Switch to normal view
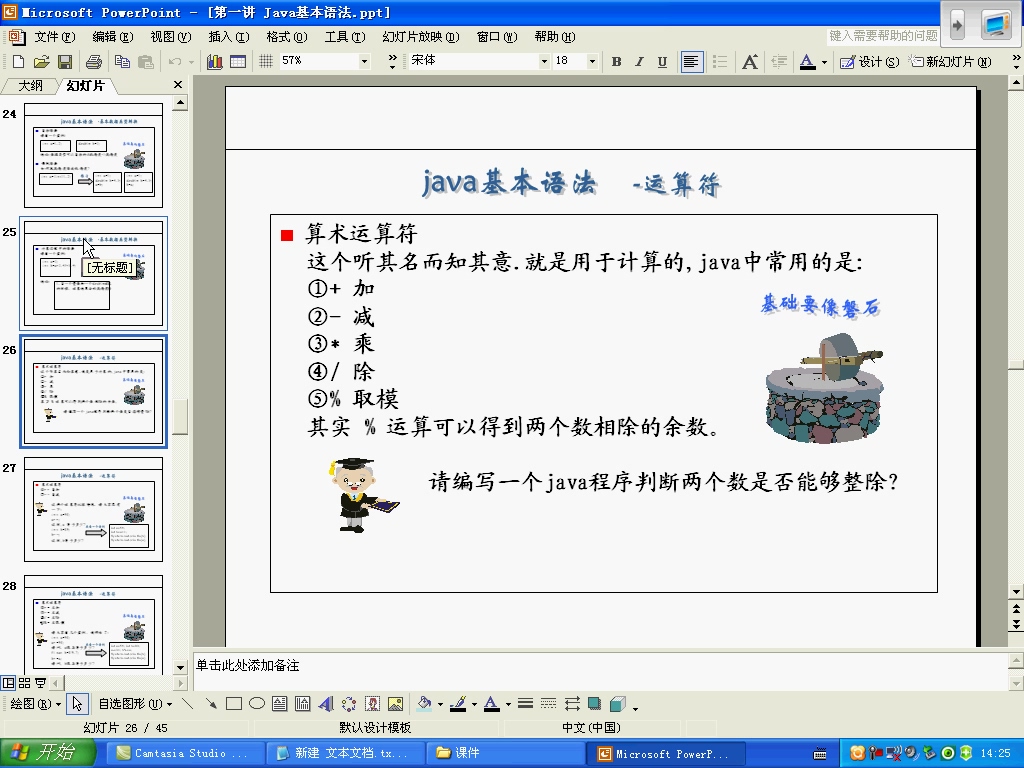Image resolution: width=1024 pixels, height=768 pixels. (8, 683)
